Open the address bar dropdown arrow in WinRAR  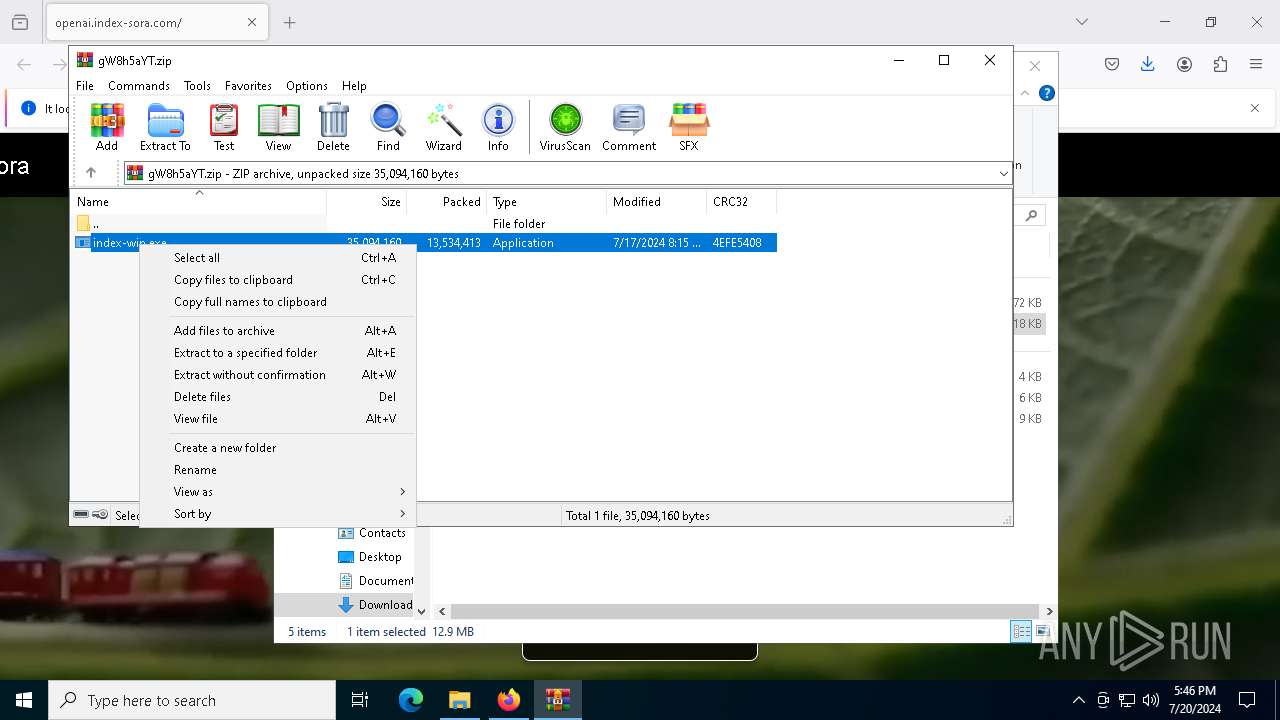(1003, 174)
